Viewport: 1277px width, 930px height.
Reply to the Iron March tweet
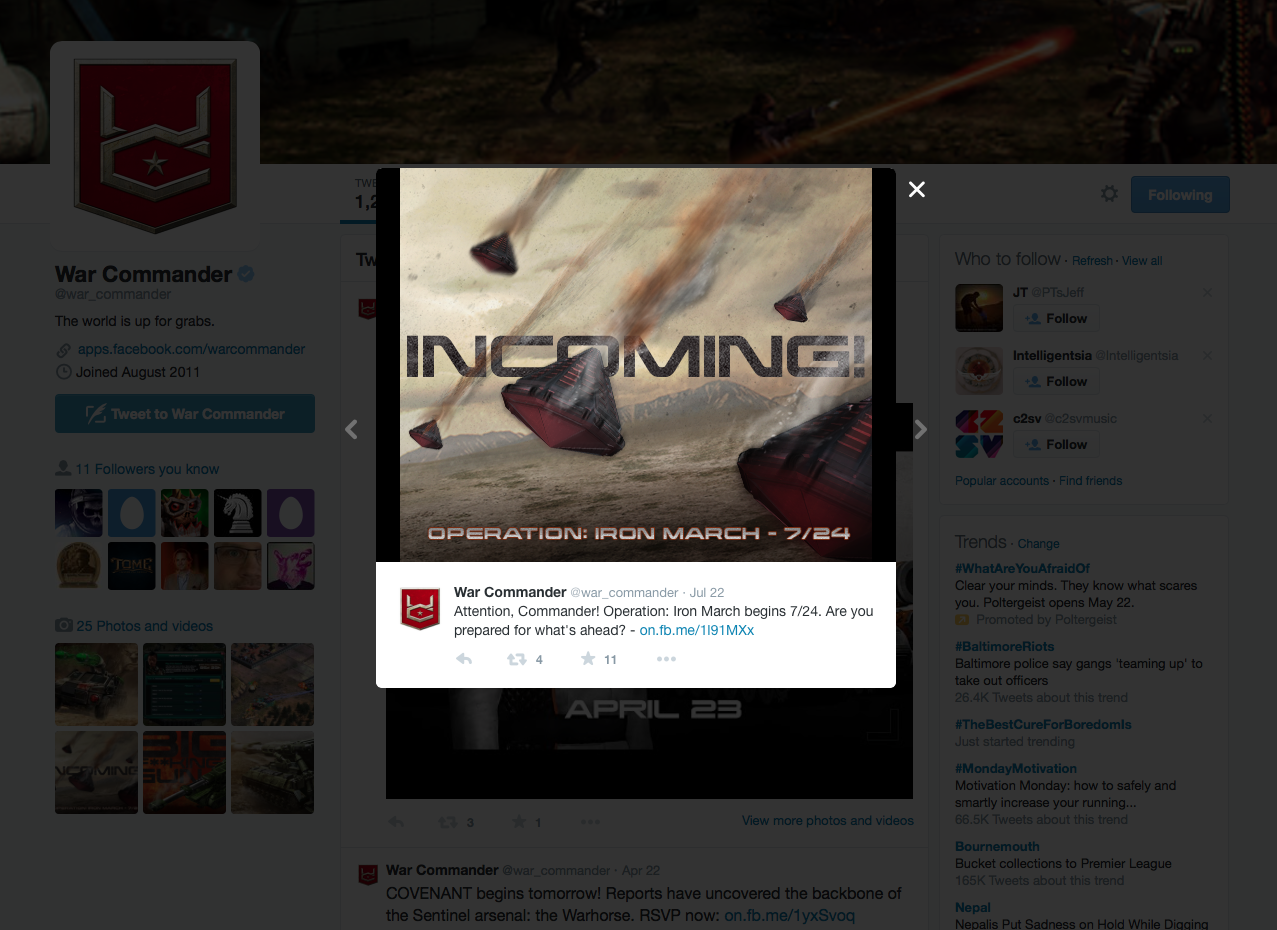pos(464,659)
